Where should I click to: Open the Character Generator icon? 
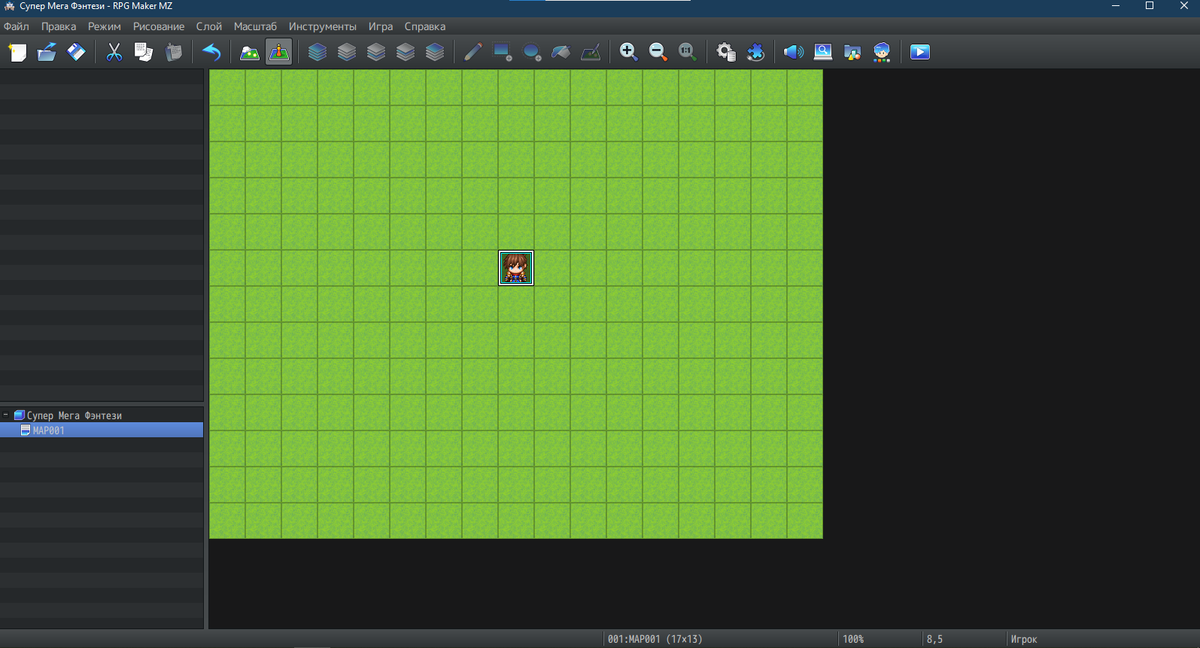(882, 52)
